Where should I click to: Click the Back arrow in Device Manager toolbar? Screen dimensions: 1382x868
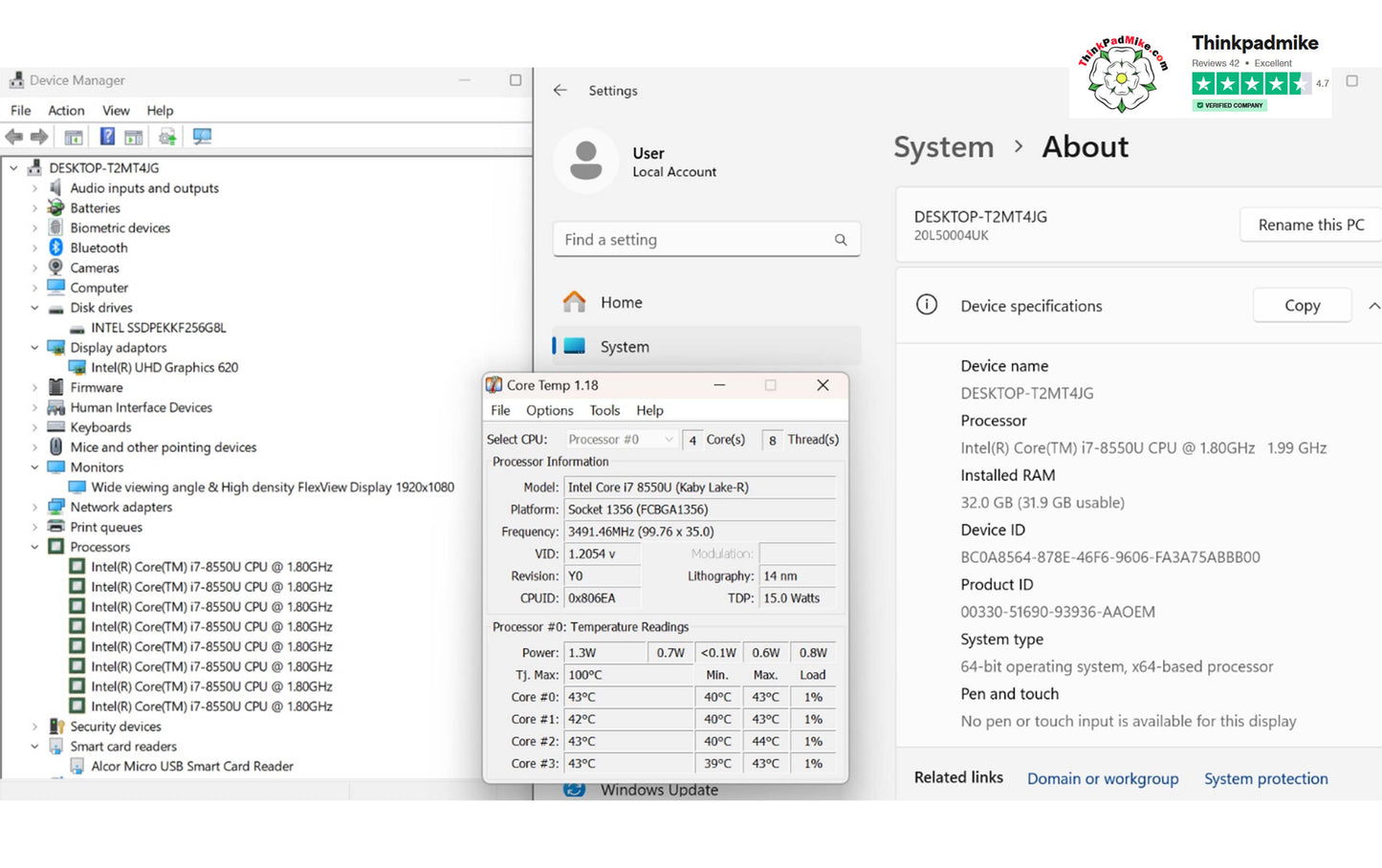click(x=14, y=137)
